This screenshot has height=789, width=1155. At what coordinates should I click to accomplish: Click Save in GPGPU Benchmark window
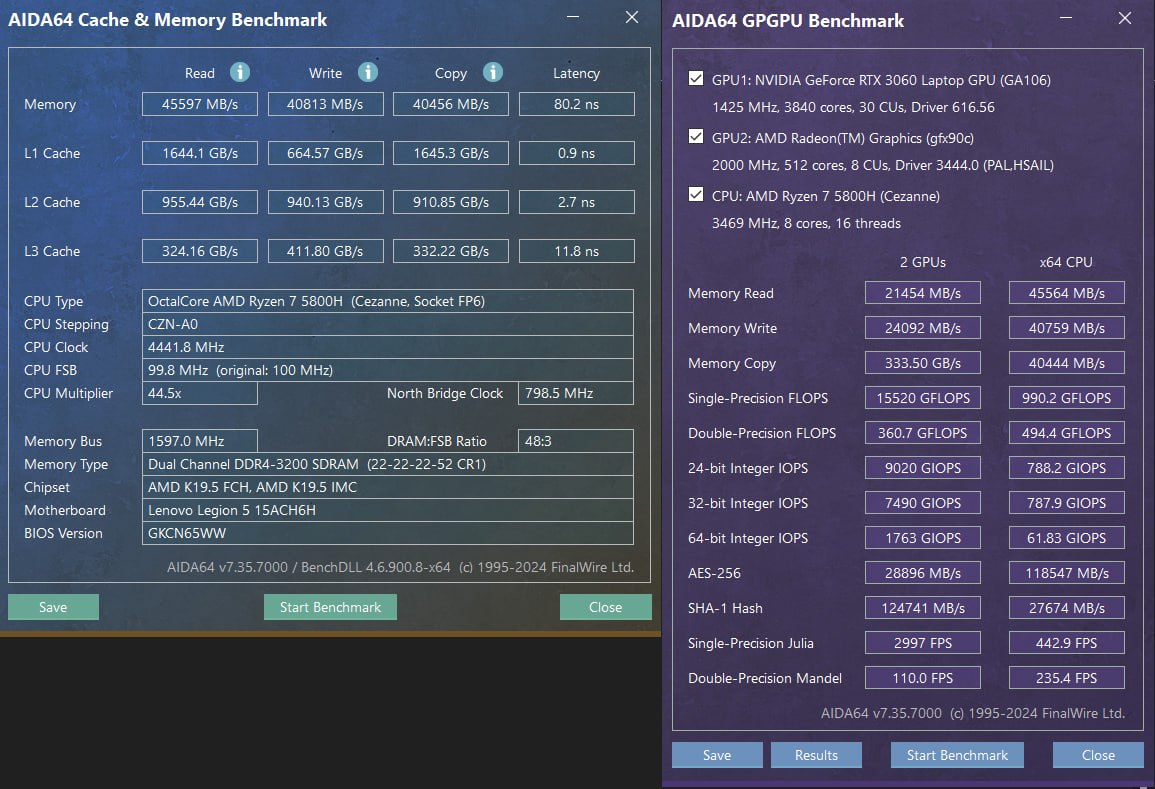click(x=717, y=755)
